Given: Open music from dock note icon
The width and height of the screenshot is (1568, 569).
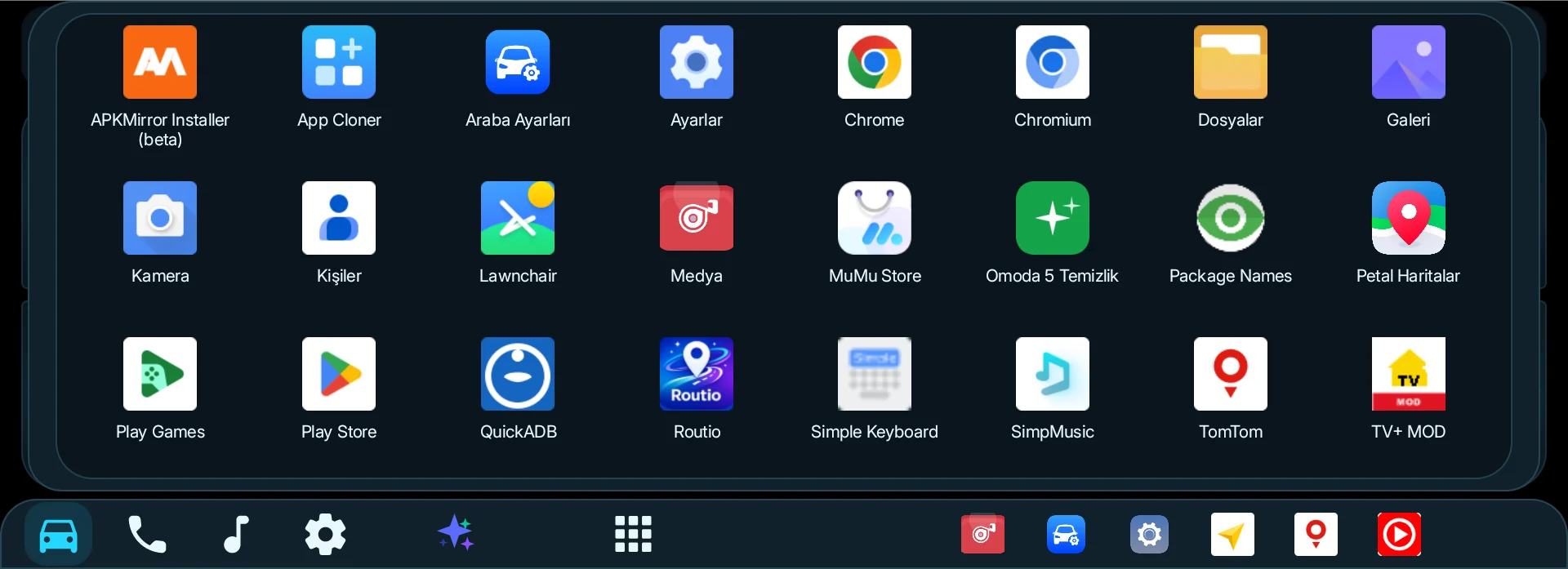Looking at the screenshot, I should 236,535.
